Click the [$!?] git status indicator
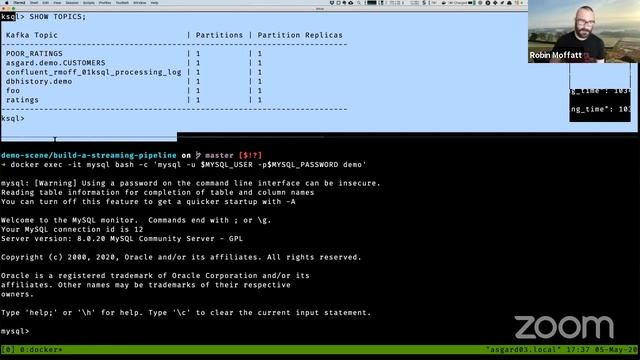The height and width of the screenshot is (360, 640). (250, 156)
